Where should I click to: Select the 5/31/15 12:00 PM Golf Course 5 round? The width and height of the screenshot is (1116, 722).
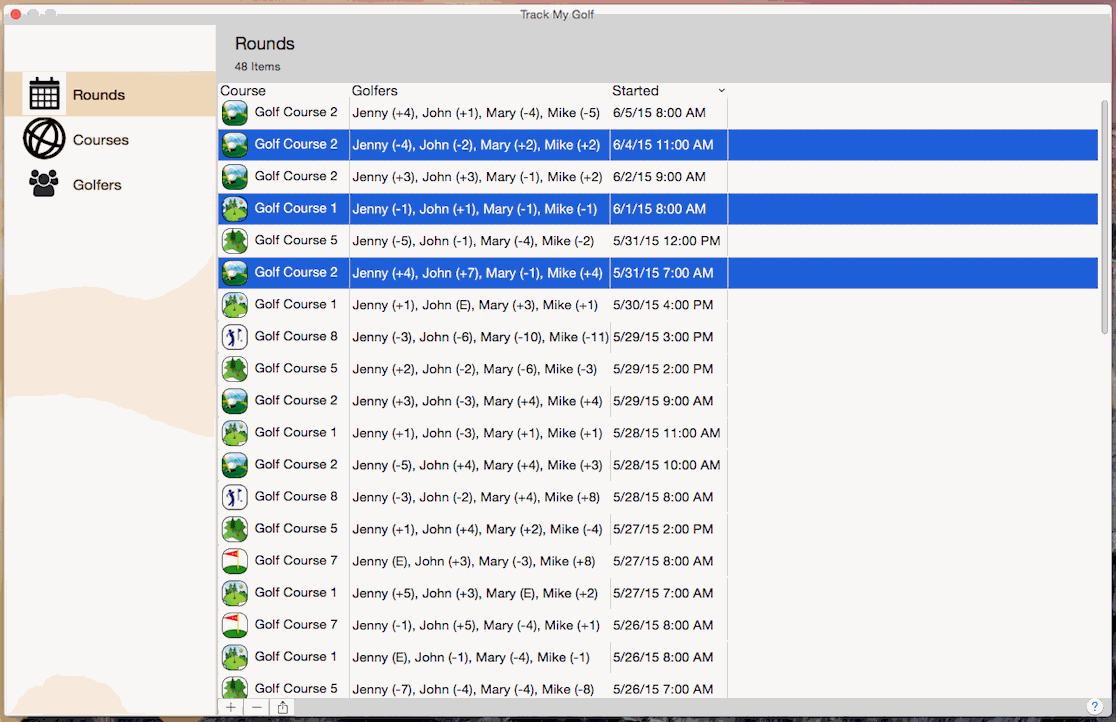click(666, 241)
